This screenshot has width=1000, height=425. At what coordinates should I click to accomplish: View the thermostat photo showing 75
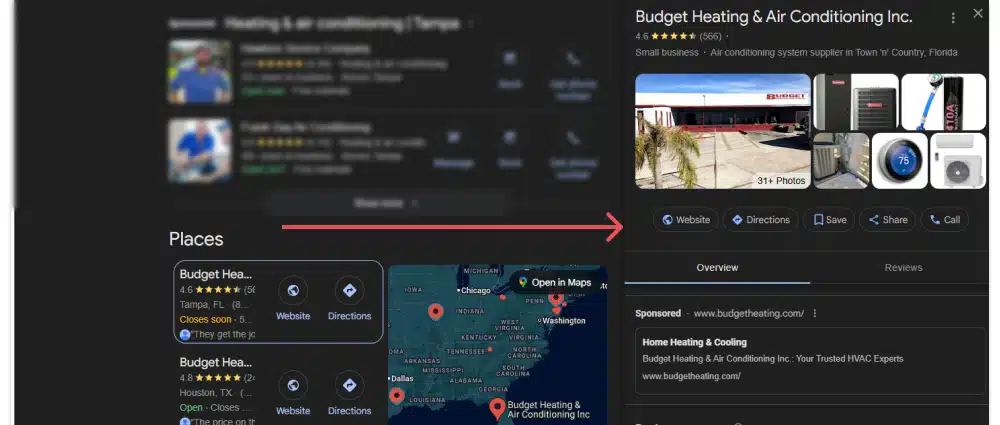[899, 161]
